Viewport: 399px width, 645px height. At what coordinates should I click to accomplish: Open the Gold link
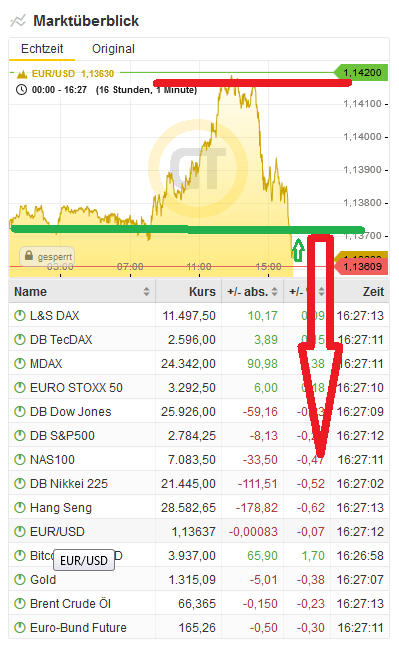[43, 580]
